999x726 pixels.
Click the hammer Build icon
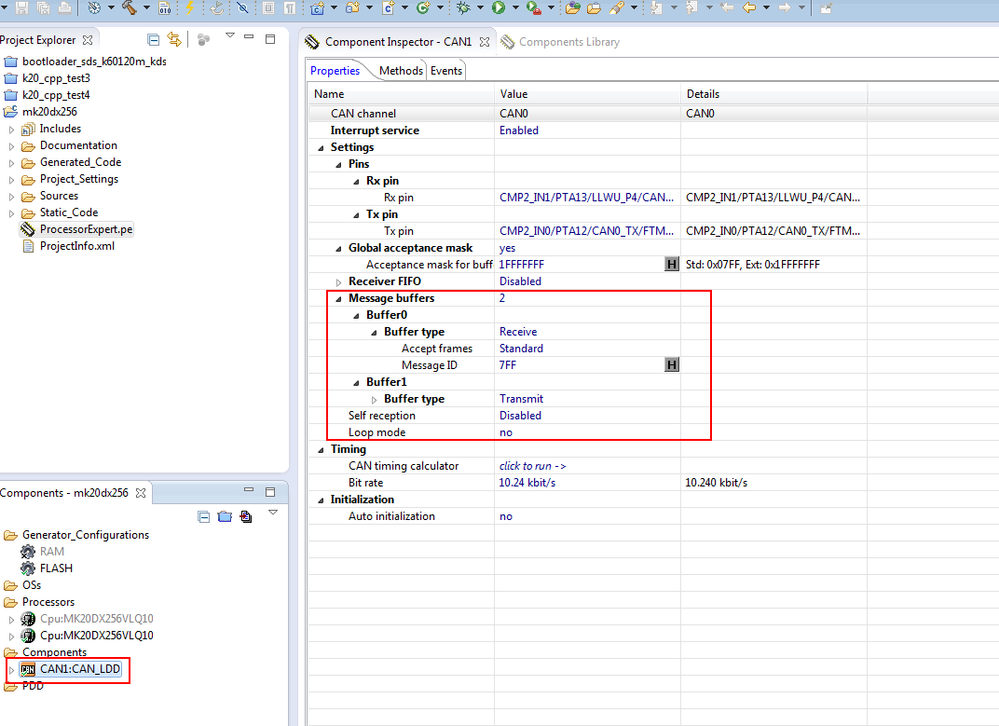tap(129, 8)
